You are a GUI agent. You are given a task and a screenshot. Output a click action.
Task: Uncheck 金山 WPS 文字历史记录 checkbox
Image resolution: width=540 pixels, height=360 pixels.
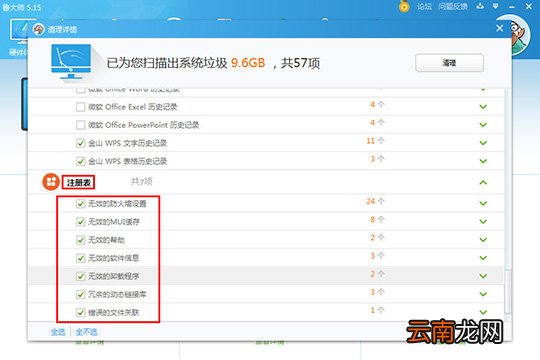[x=80, y=143]
